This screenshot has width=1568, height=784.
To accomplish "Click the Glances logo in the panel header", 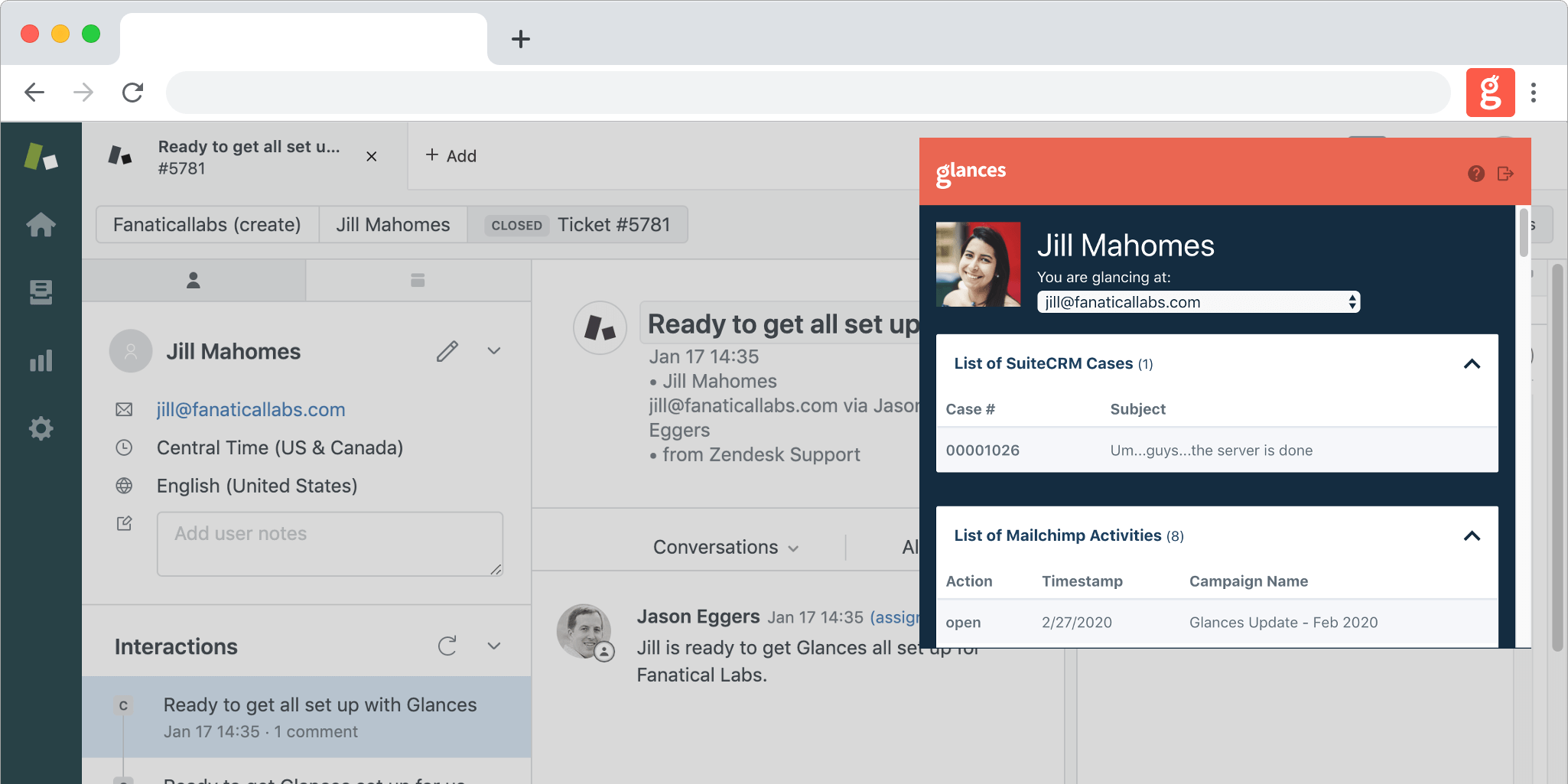I will coord(971,173).
